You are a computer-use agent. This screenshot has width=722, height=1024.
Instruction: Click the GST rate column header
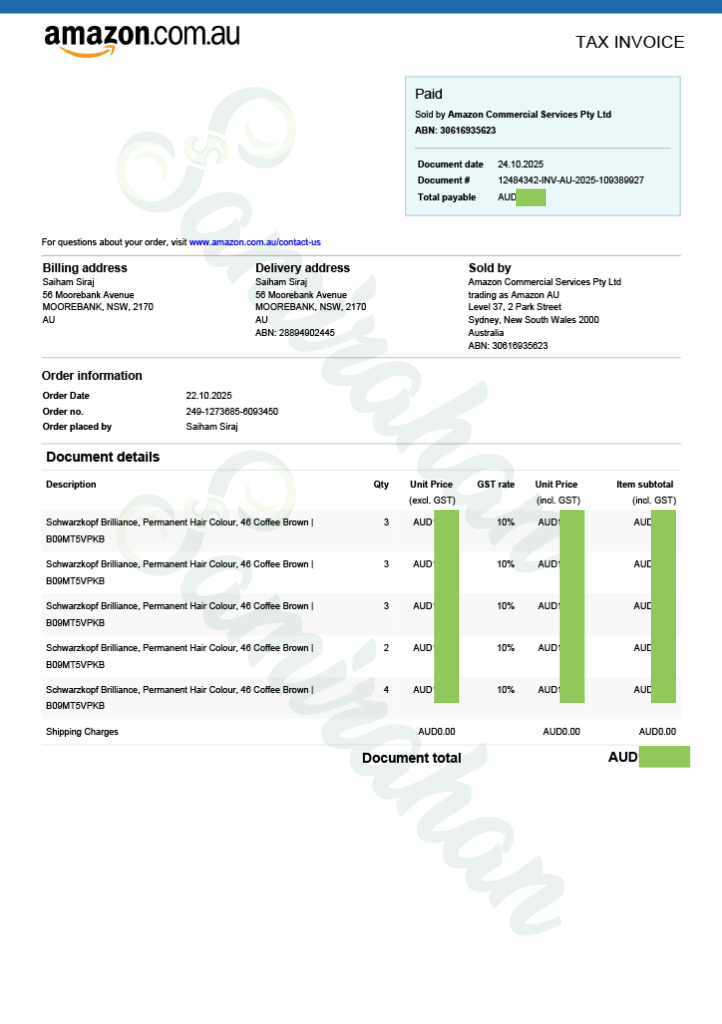coord(495,485)
